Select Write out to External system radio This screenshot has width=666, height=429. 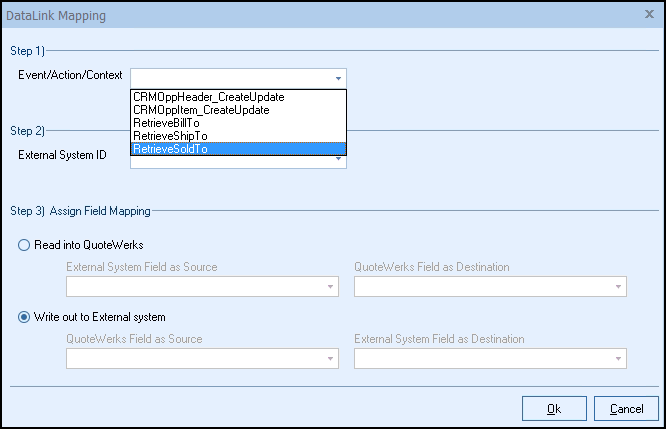coord(25,317)
